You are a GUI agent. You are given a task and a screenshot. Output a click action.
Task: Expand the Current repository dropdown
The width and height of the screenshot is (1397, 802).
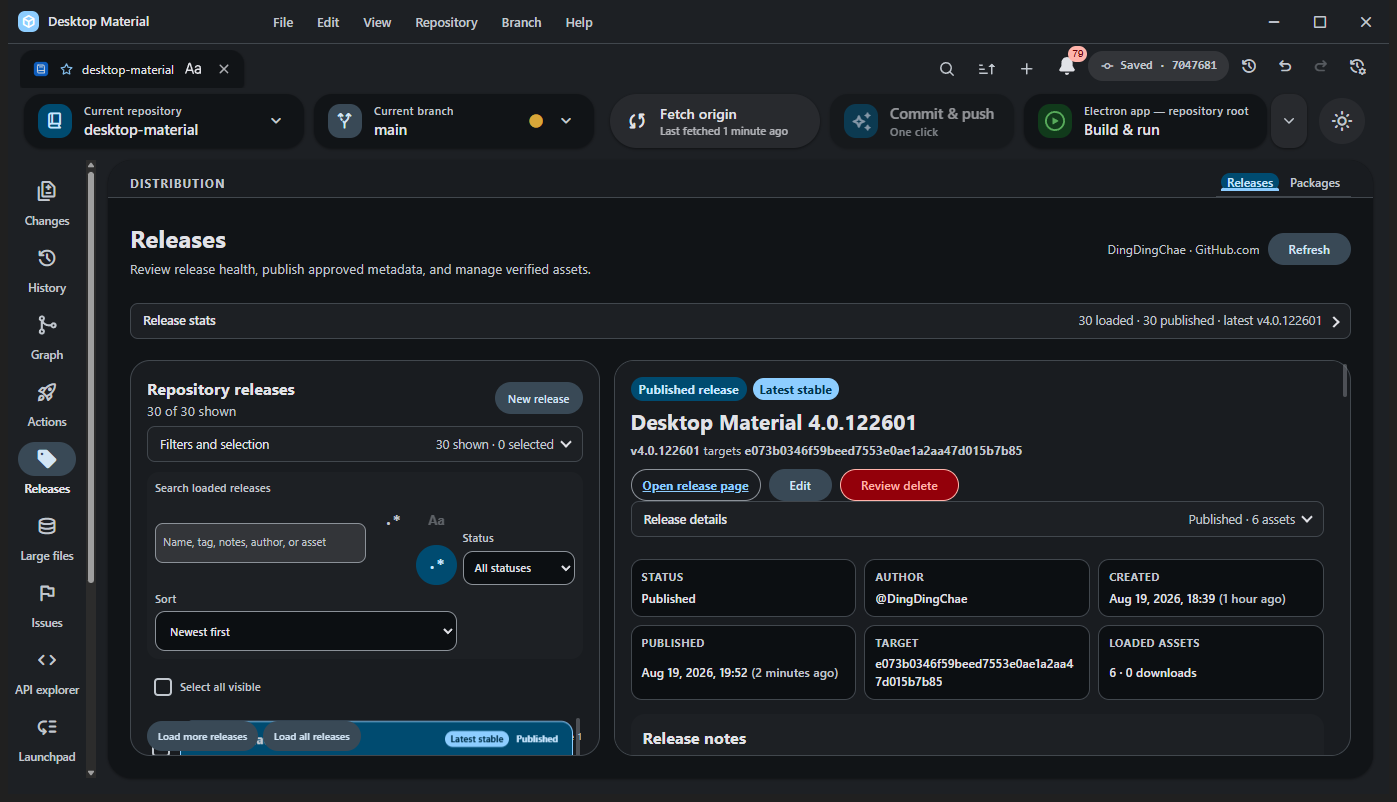click(x=163, y=121)
